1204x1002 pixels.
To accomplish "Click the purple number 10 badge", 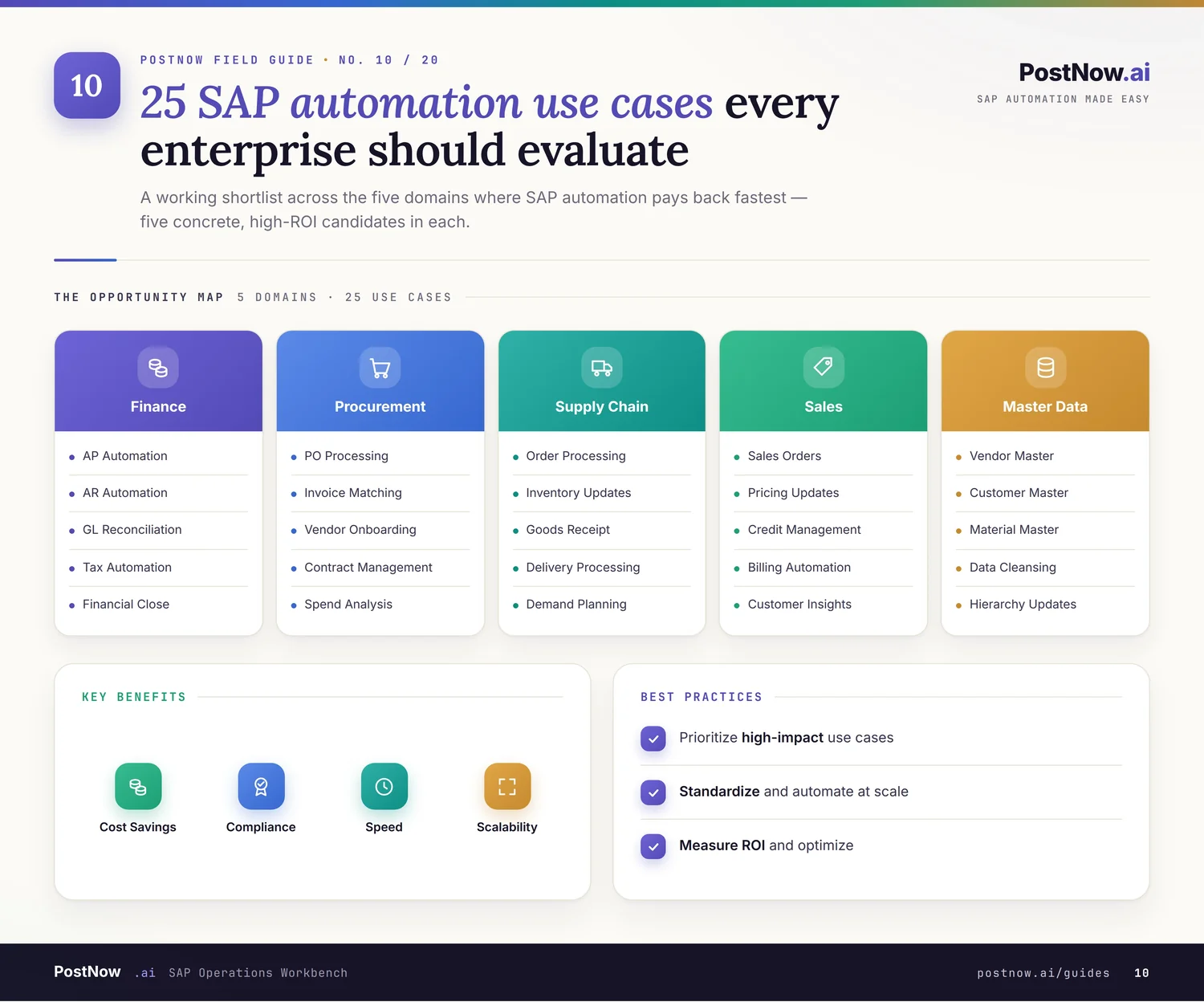I will (x=87, y=85).
